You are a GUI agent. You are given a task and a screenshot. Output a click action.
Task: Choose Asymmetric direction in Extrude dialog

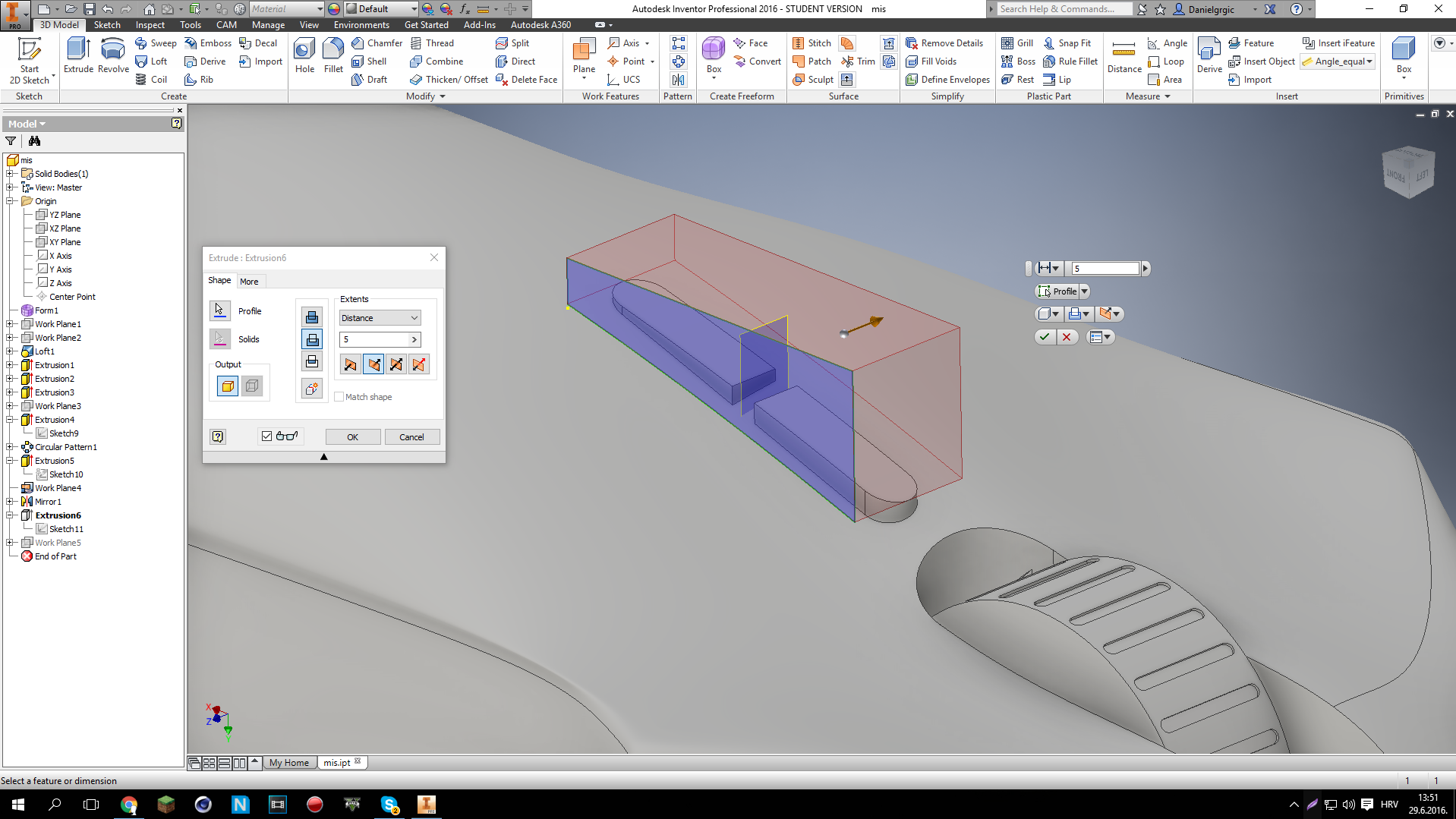pos(418,364)
